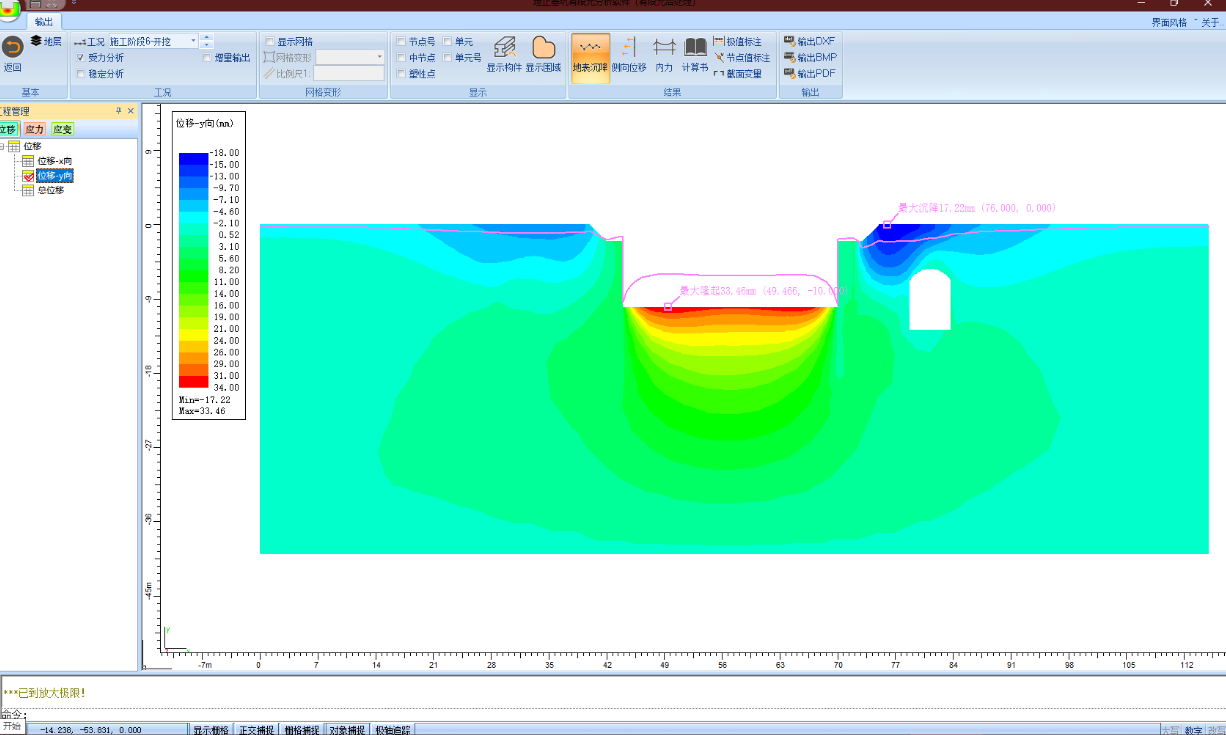This screenshot has width=1226, height=735.
Task: Switch to the 应力 stress tab
Action: (x=34, y=129)
